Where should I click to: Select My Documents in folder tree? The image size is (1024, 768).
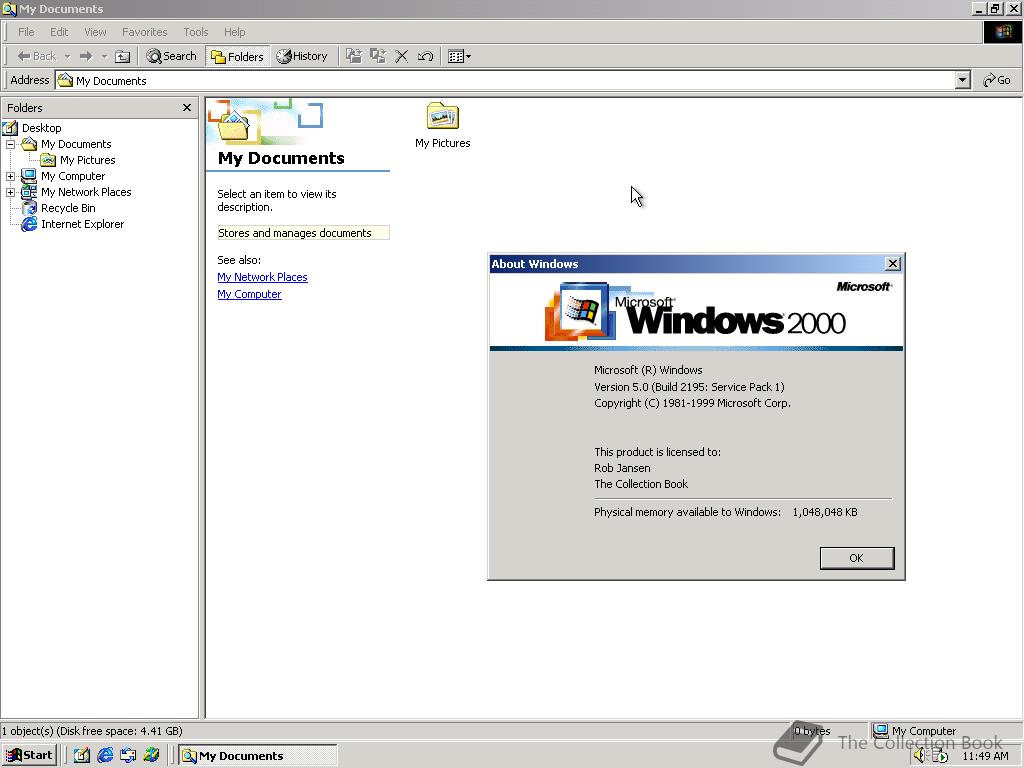tap(76, 144)
